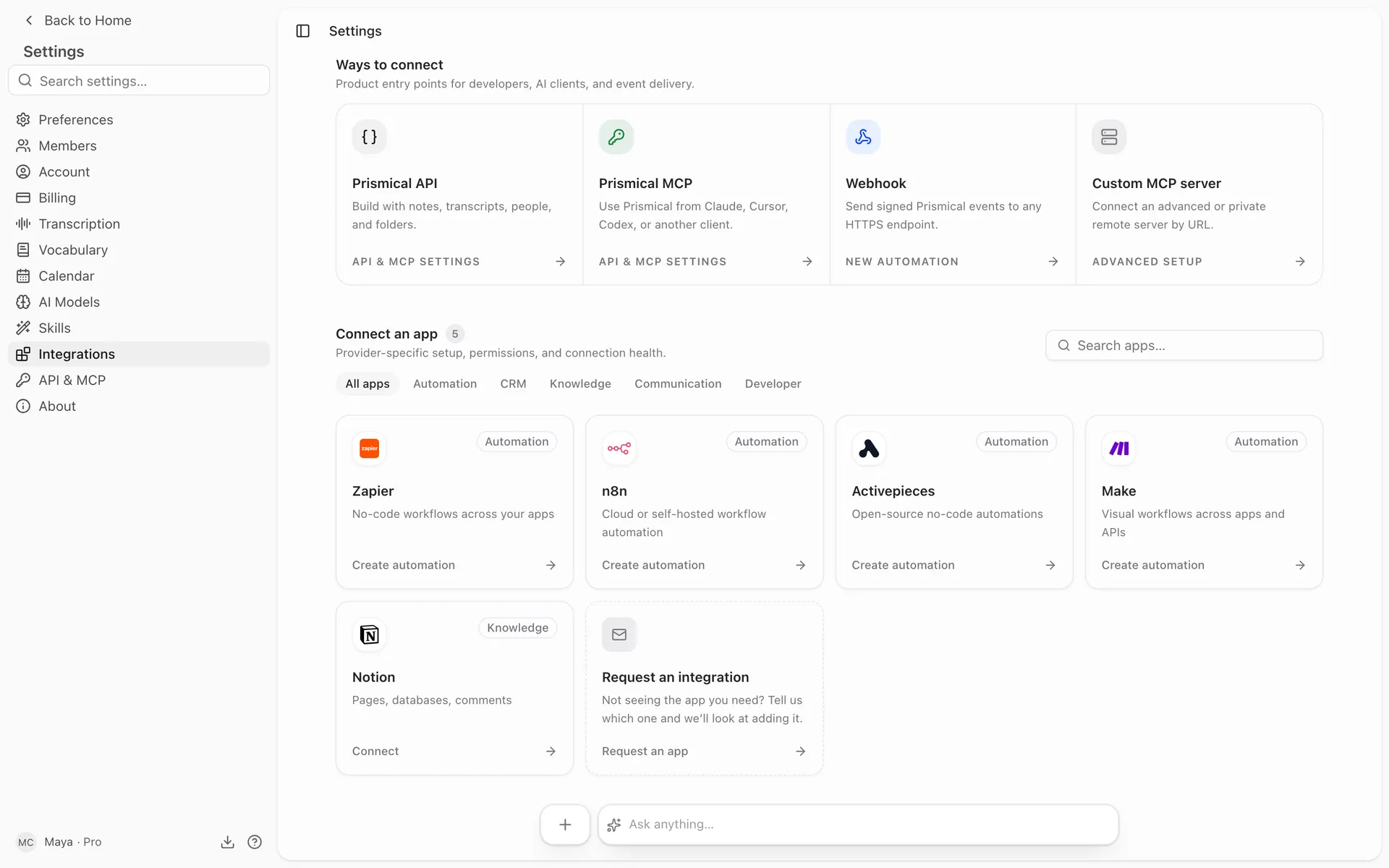Open API & MCP settings in sidebar
The width and height of the screenshot is (1389, 868).
[x=139, y=380]
